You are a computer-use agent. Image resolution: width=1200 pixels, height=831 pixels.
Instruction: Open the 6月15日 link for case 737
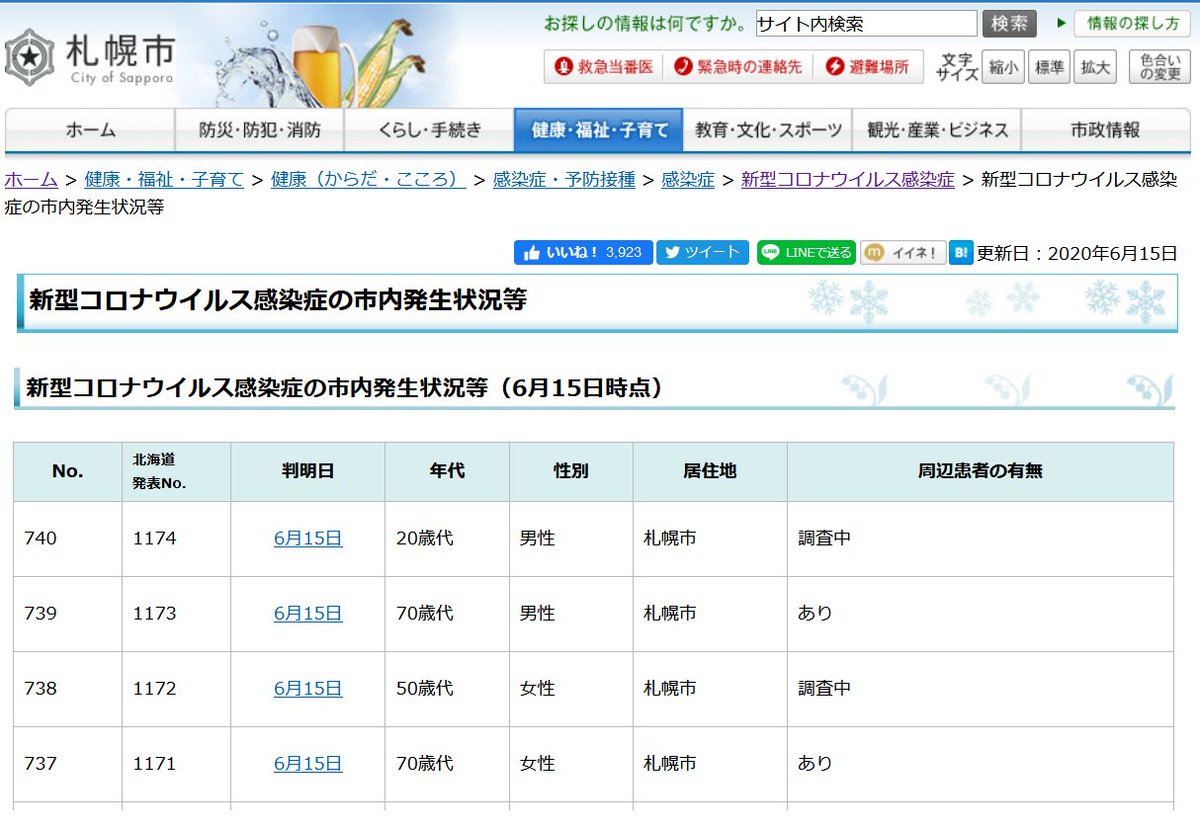pyautogui.click(x=308, y=763)
